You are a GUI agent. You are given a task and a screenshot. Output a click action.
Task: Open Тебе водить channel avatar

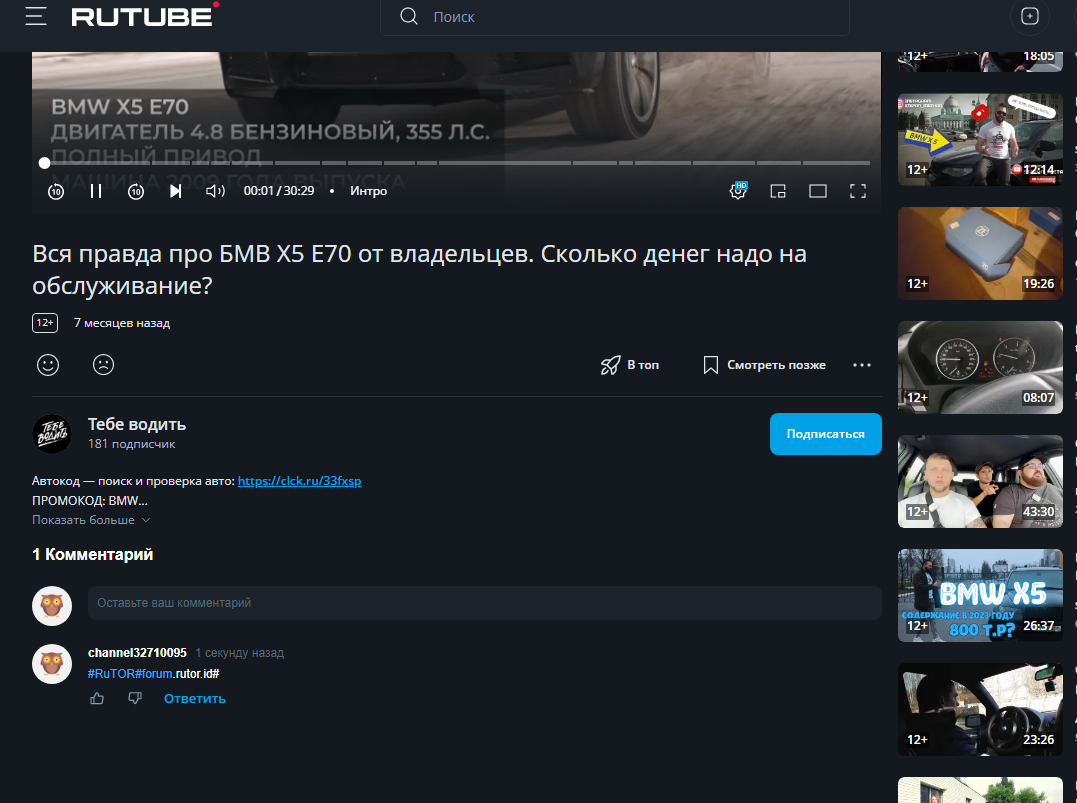(52, 434)
